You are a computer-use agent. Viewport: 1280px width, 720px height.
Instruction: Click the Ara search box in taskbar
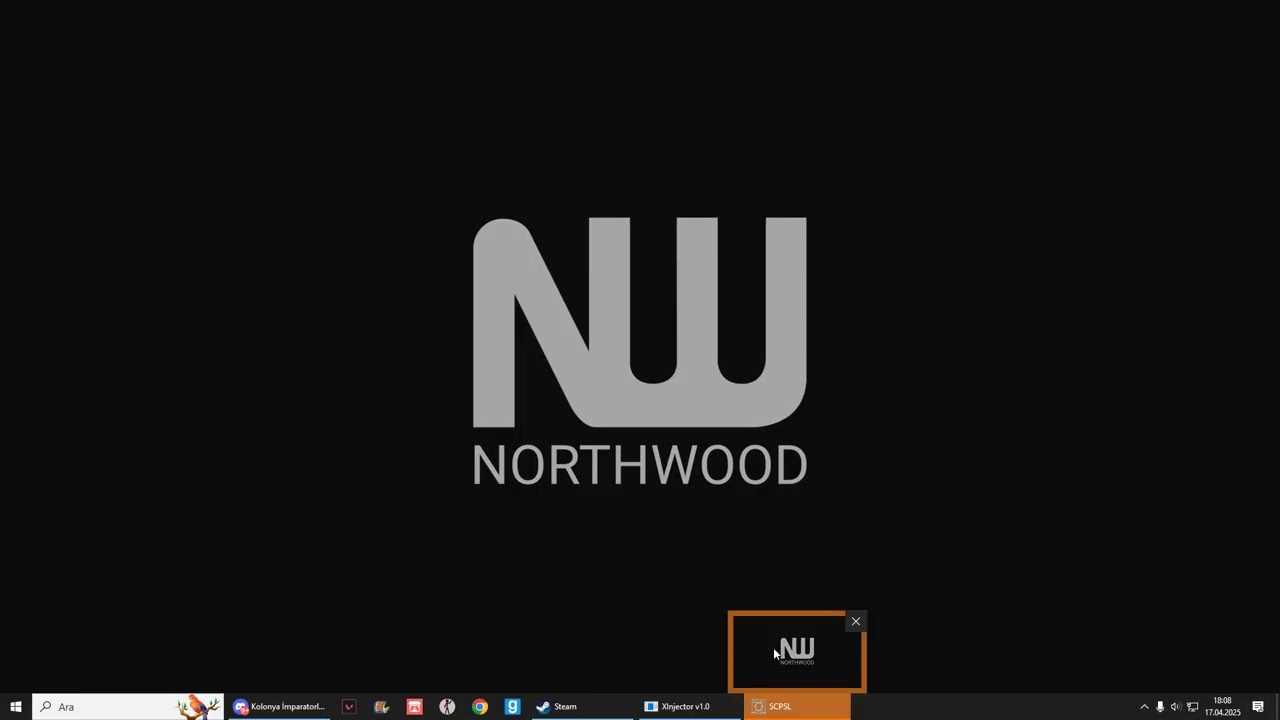tap(128, 707)
